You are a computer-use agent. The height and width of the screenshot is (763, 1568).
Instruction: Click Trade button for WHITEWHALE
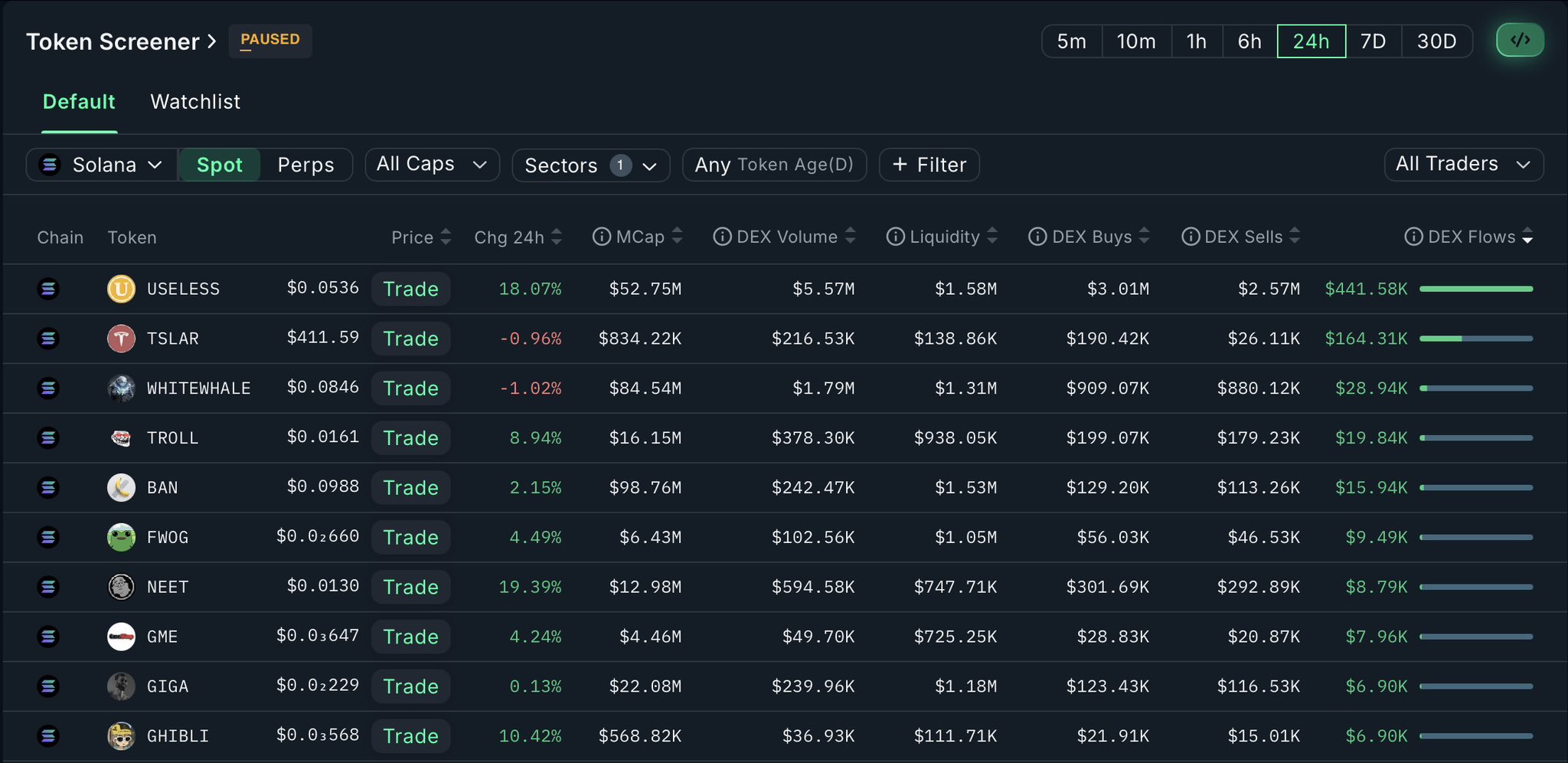pos(410,388)
